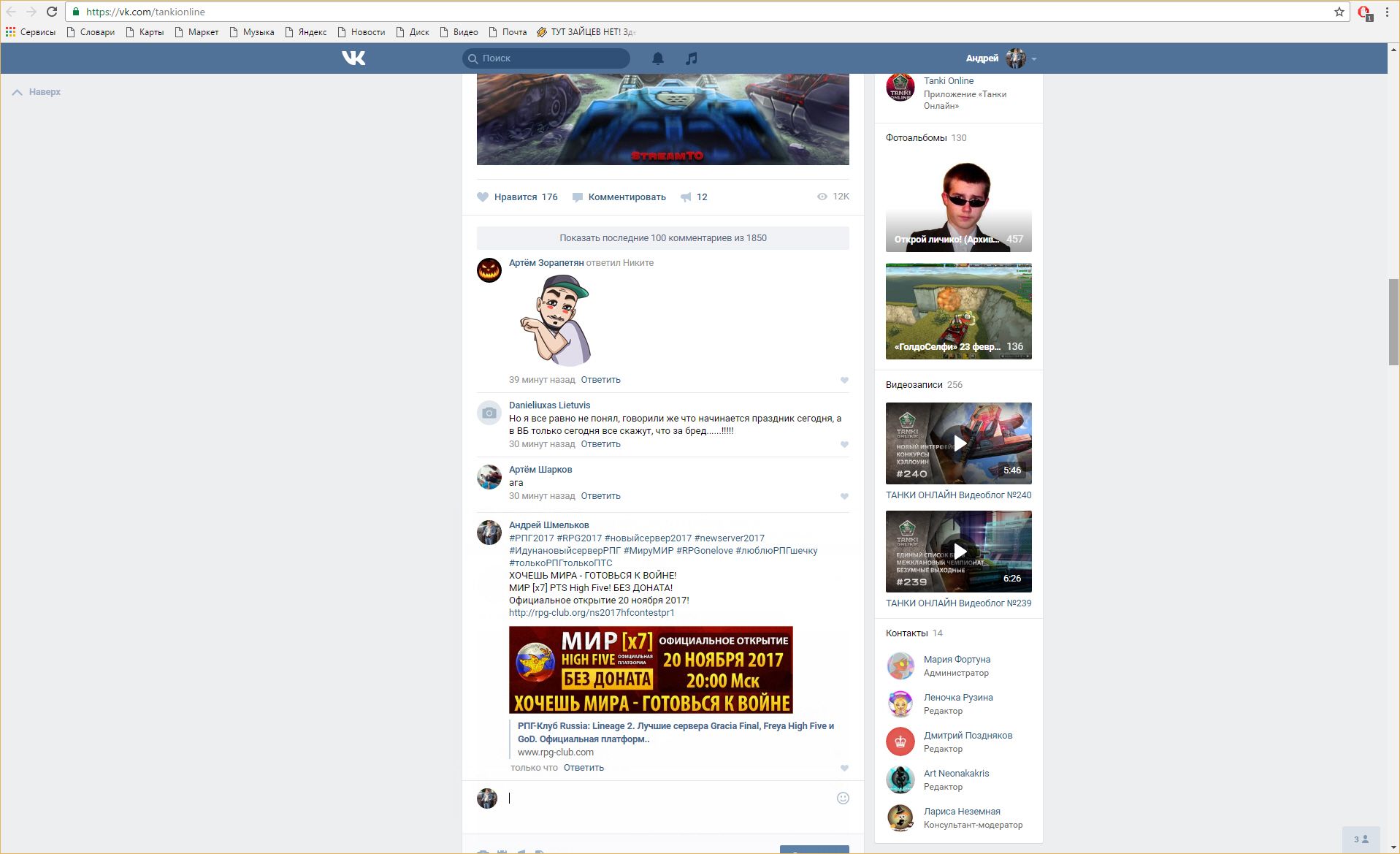Open the notifications bell

coord(657,58)
